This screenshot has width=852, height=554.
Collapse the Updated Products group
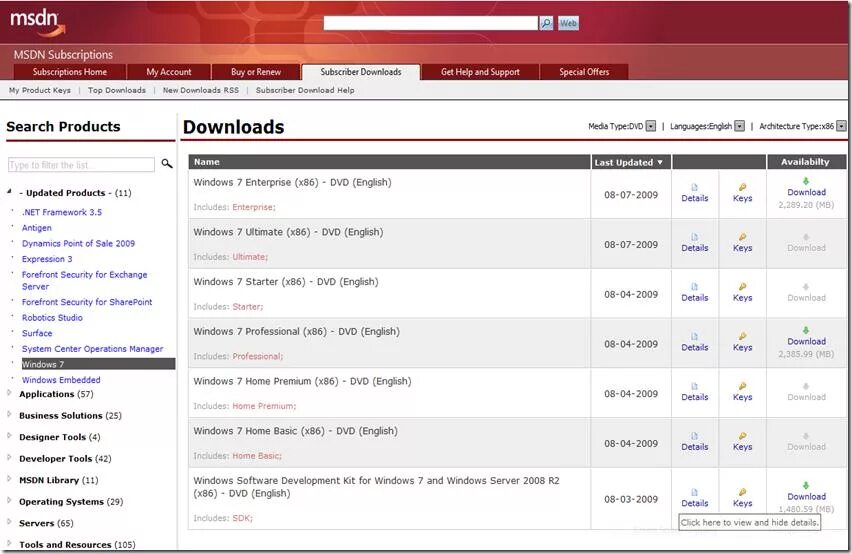(9, 192)
